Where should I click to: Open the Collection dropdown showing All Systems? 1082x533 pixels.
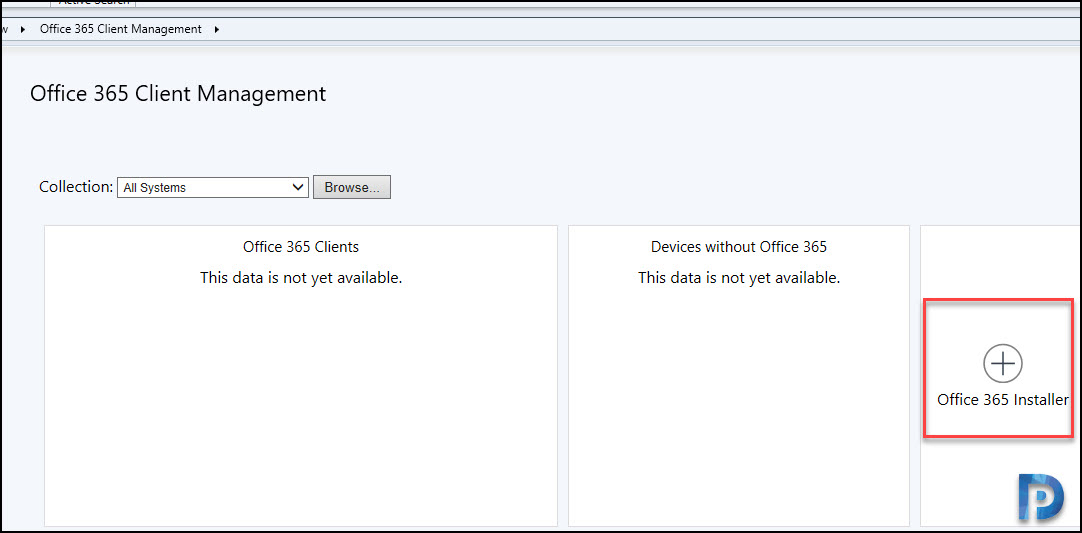pos(213,187)
